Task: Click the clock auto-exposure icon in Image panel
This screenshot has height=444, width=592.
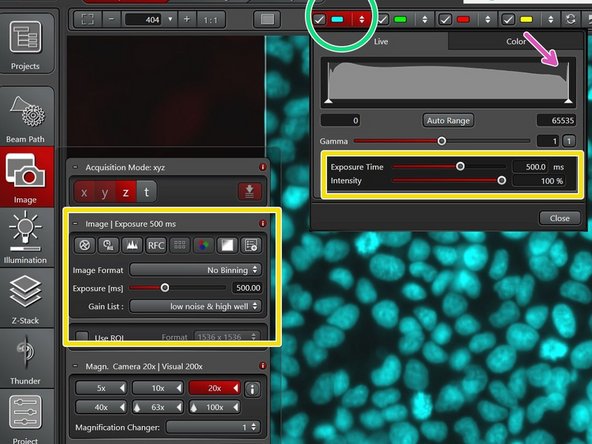Action: click(108, 245)
